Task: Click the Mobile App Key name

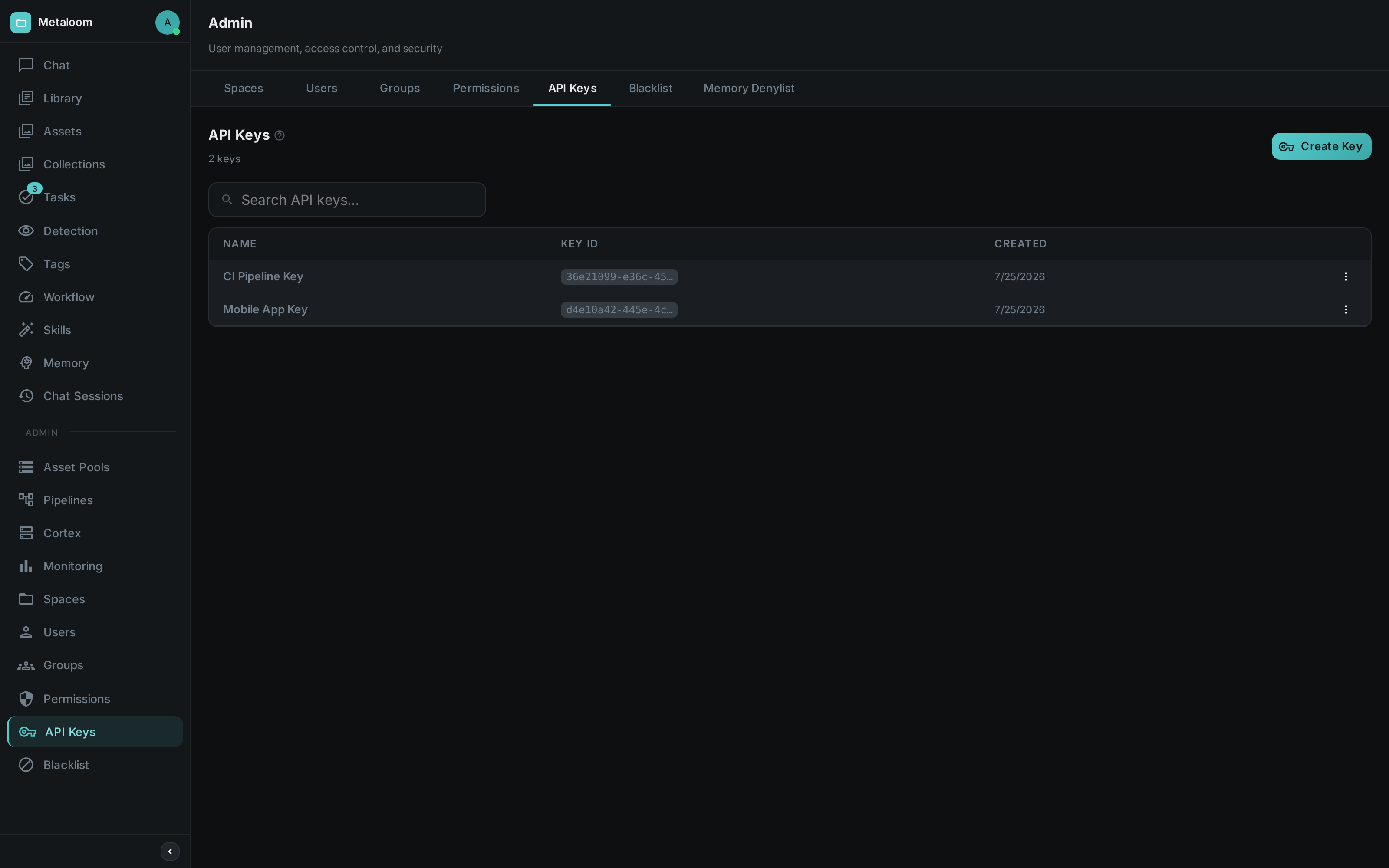Action: [265, 309]
